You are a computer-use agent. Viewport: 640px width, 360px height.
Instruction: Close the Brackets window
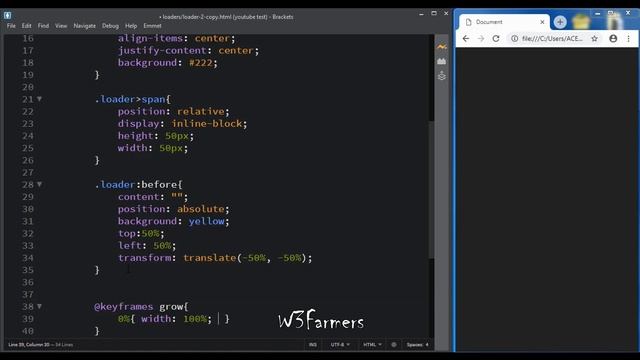coord(446,13)
